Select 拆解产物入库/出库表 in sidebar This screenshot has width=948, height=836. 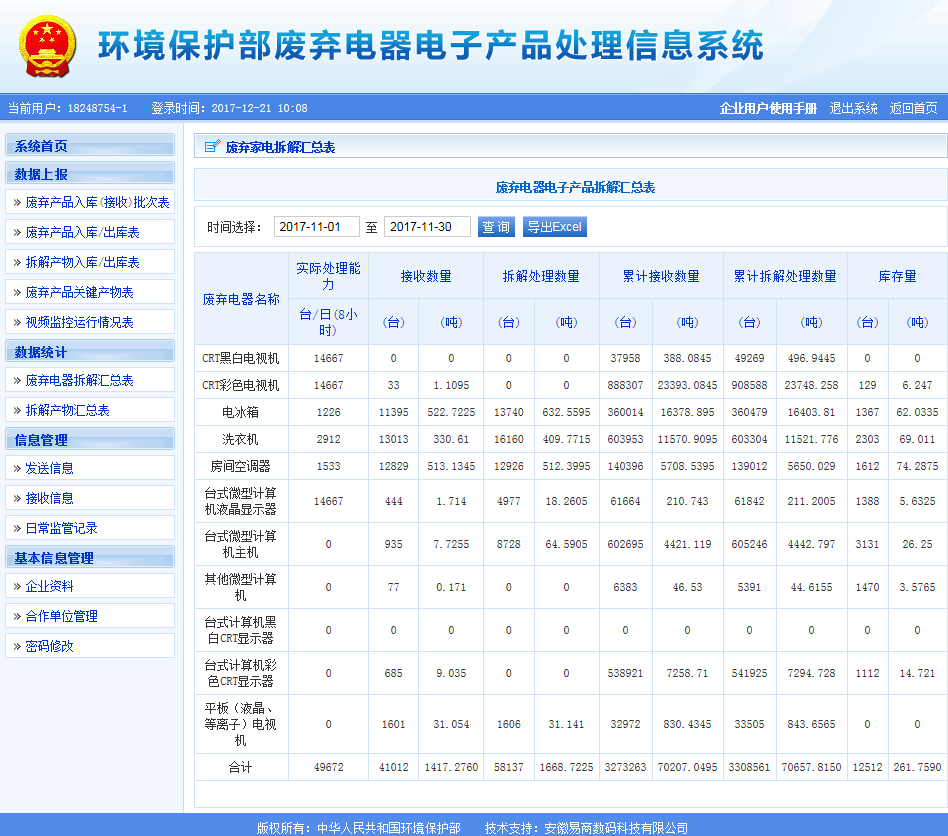[x=82, y=263]
